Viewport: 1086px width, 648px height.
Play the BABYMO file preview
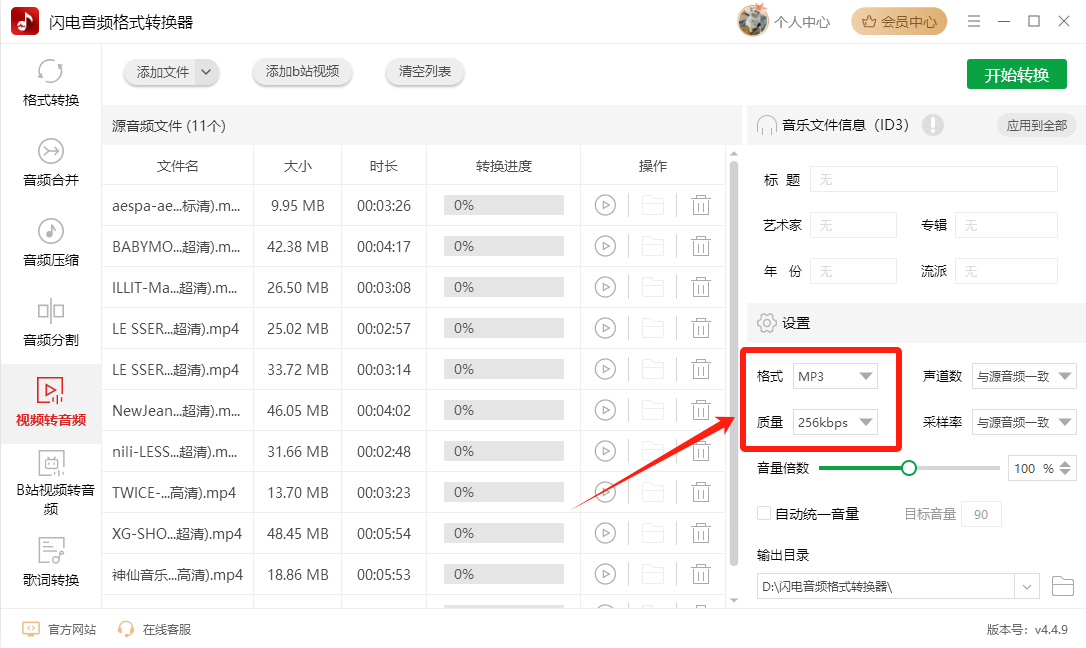point(605,246)
